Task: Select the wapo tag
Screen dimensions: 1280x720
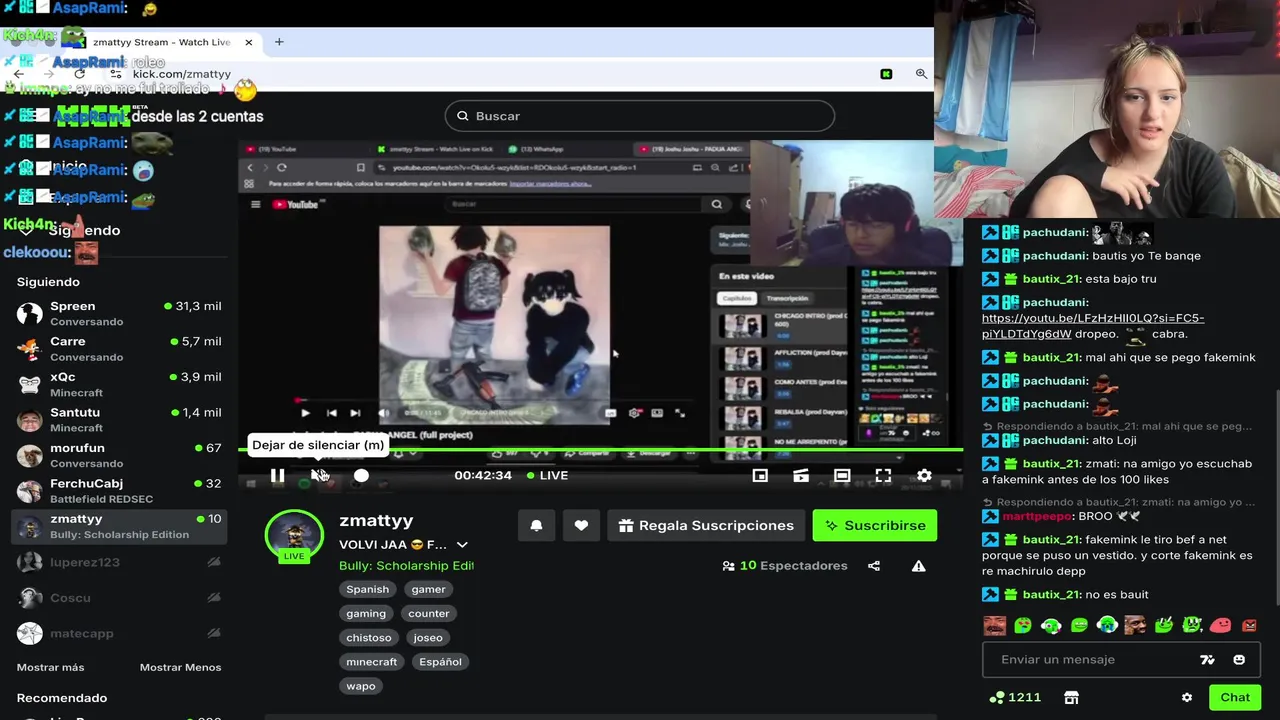Action: click(x=361, y=686)
